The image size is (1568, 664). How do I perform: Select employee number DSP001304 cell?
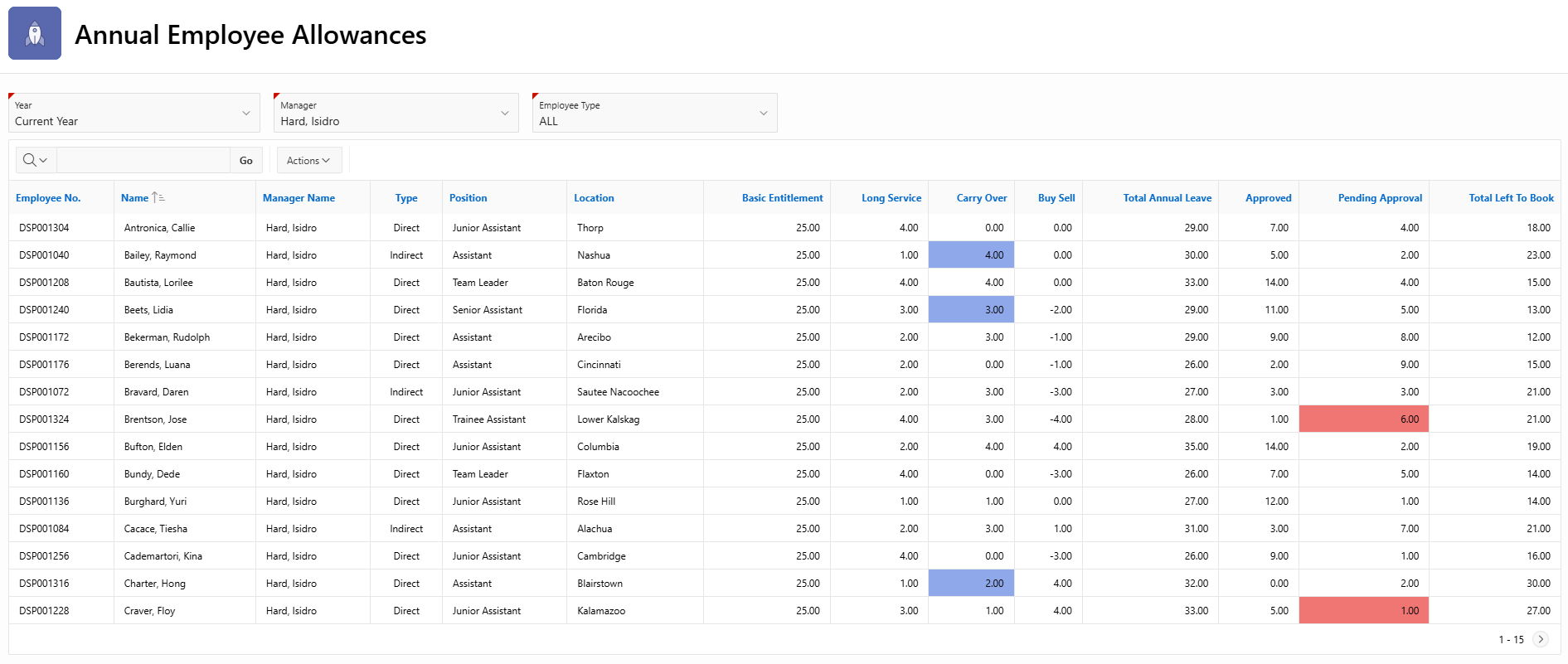point(45,228)
